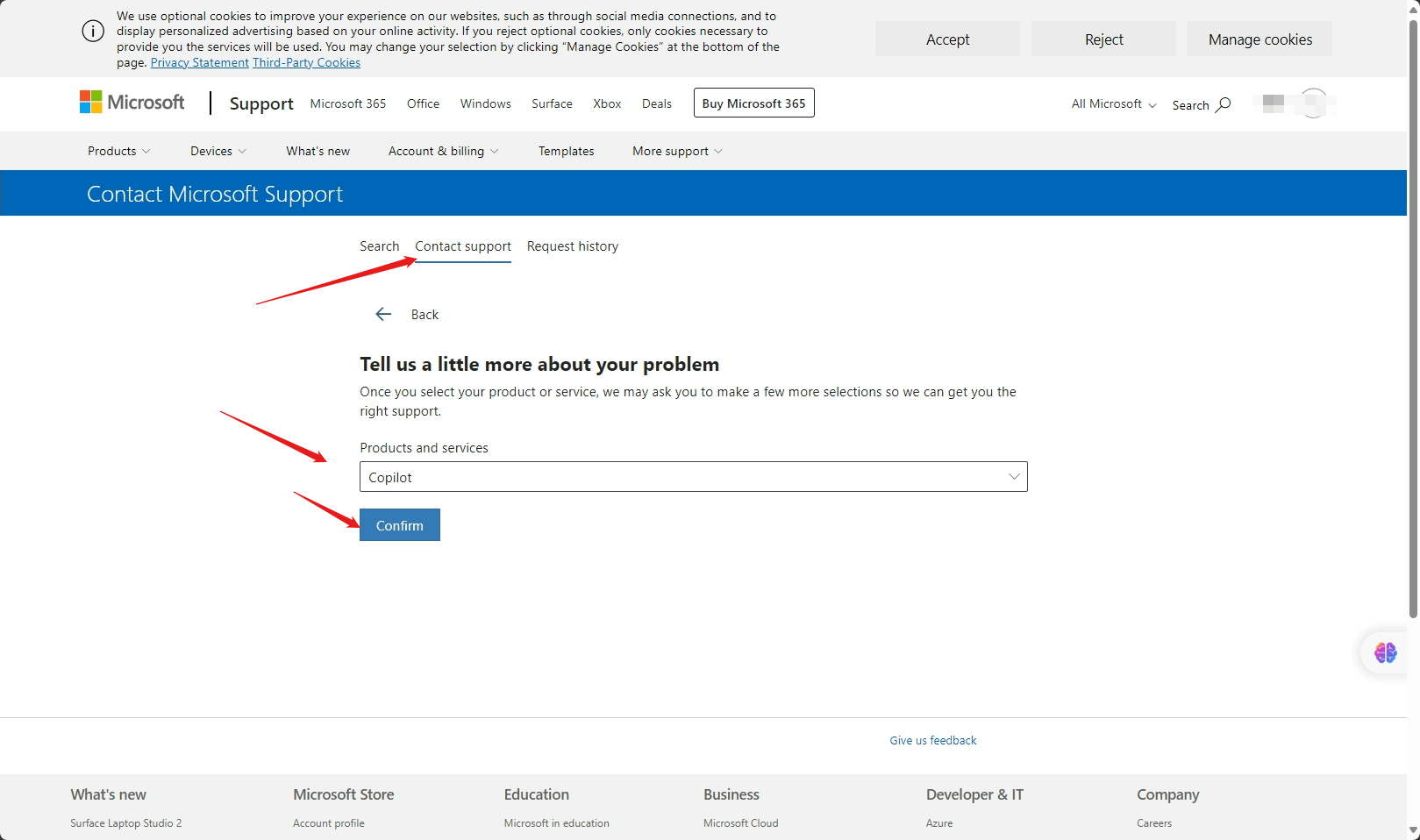1420x840 pixels.
Task: Click the Education footer heading
Action: [x=537, y=794]
